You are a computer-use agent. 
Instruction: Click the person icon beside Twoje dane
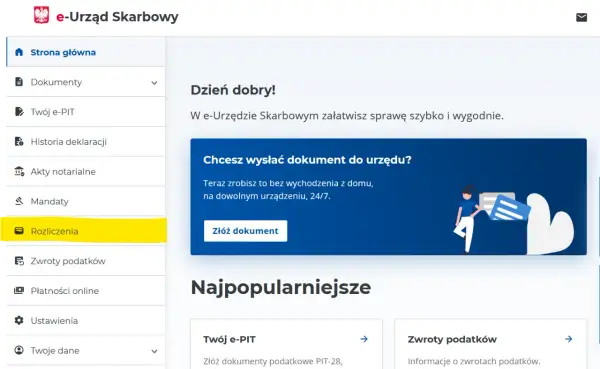[19, 350]
